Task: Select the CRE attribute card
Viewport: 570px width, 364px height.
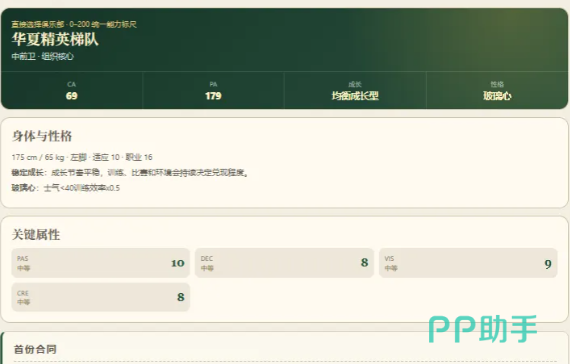Action: pos(101,297)
